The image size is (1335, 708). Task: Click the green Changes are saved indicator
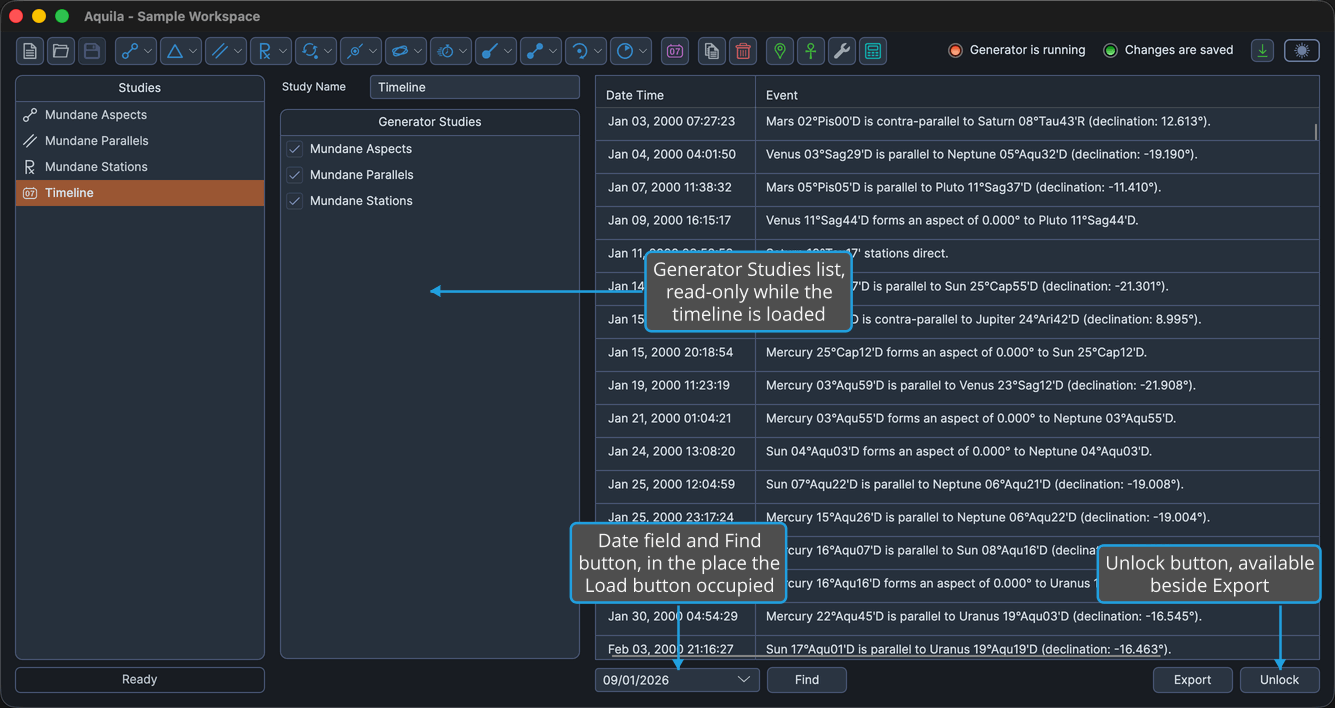(1110, 50)
